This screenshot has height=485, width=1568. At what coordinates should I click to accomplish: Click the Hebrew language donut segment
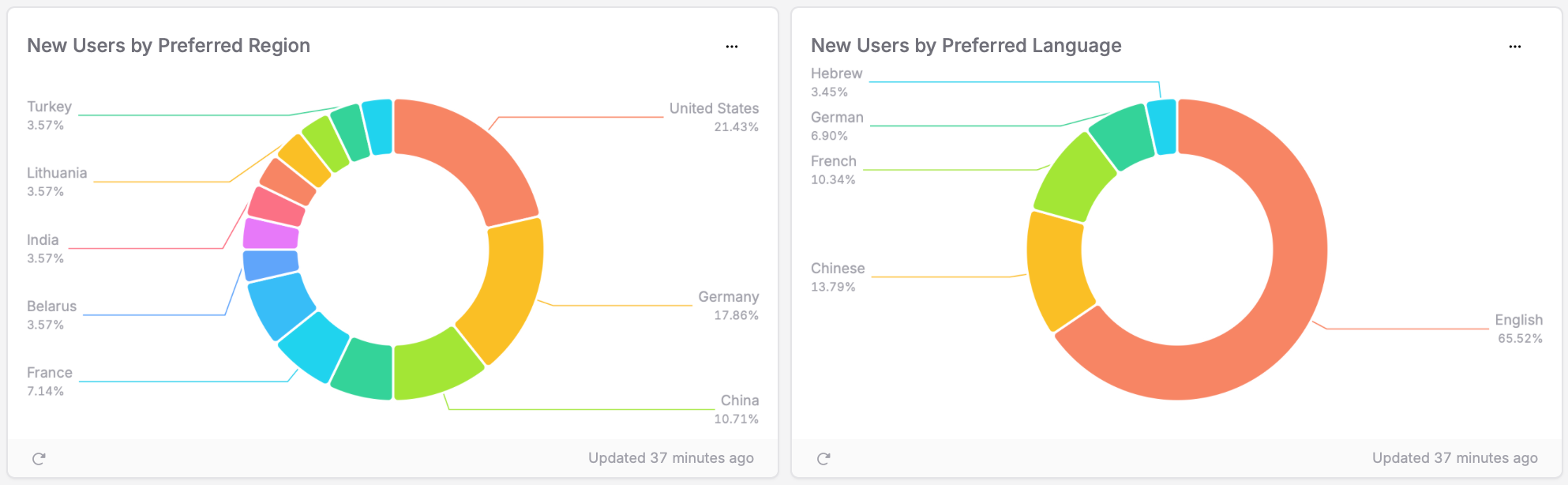click(x=1163, y=126)
